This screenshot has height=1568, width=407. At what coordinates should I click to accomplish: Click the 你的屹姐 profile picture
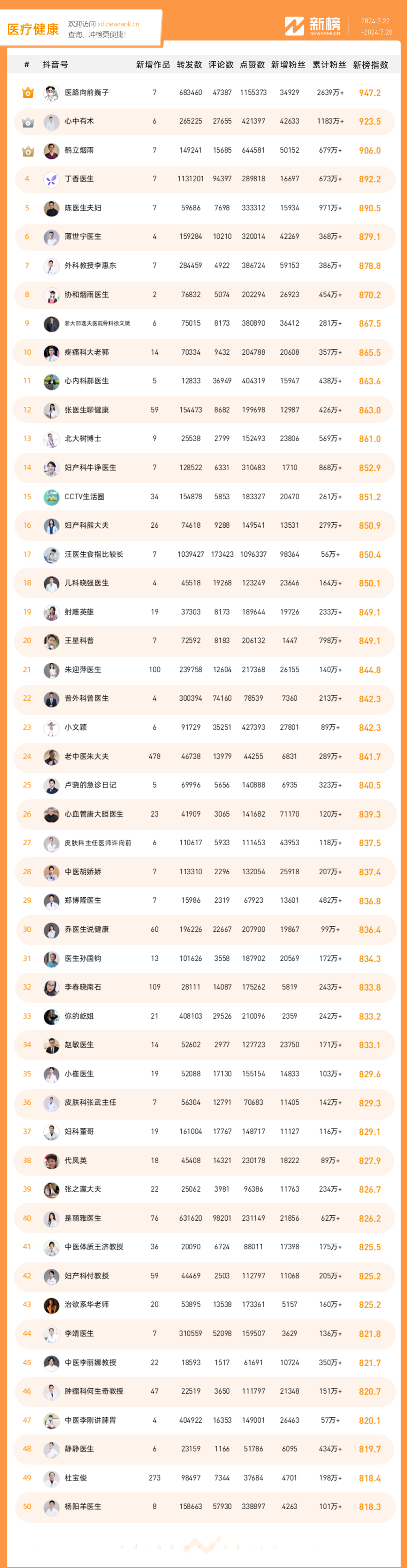[51, 1016]
